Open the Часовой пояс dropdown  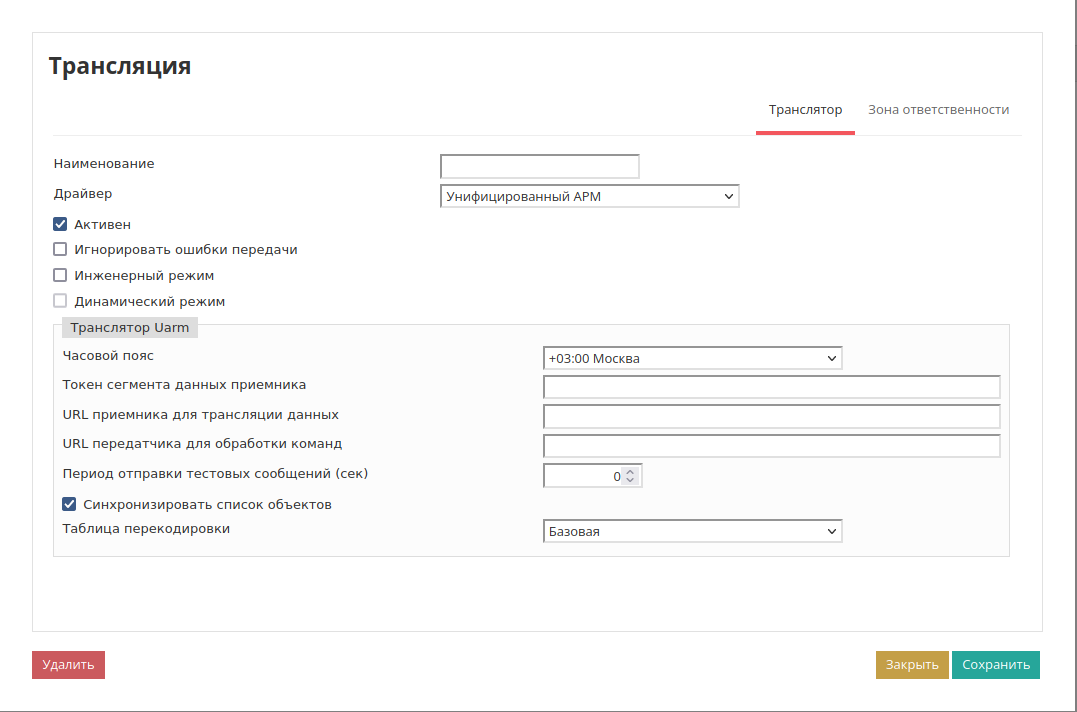[x=692, y=358]
